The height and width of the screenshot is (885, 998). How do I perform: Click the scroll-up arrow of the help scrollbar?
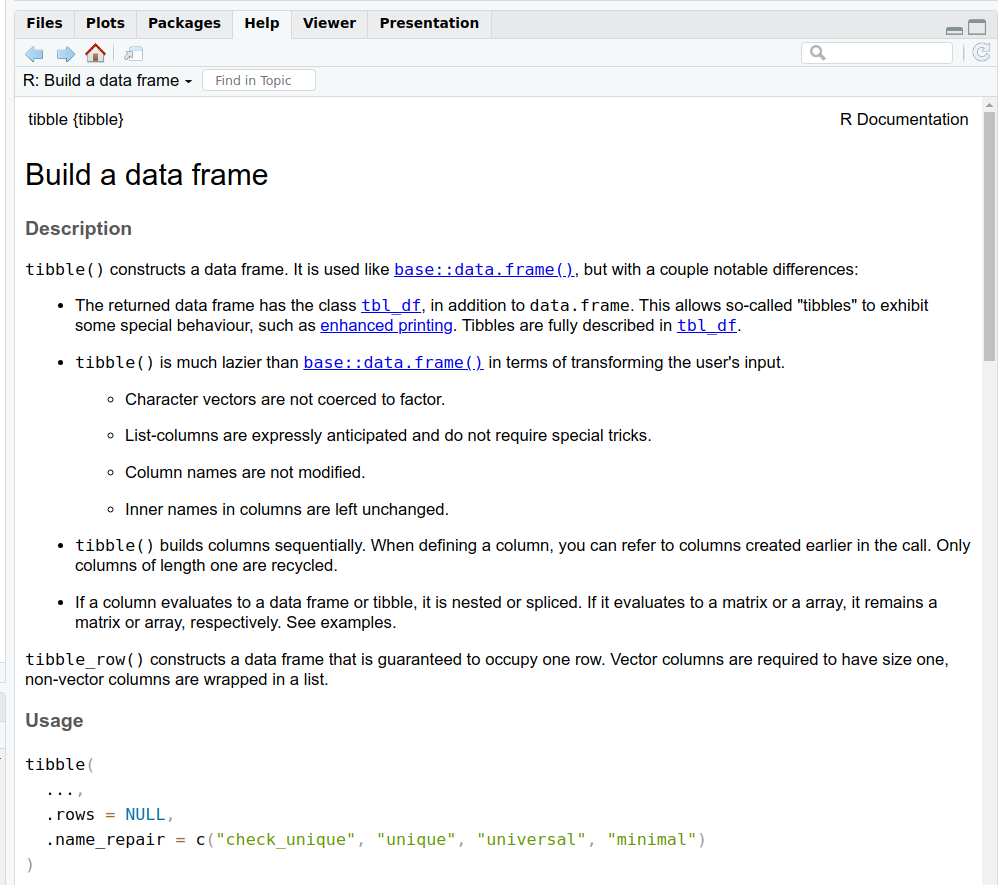[x=989, y=105]
